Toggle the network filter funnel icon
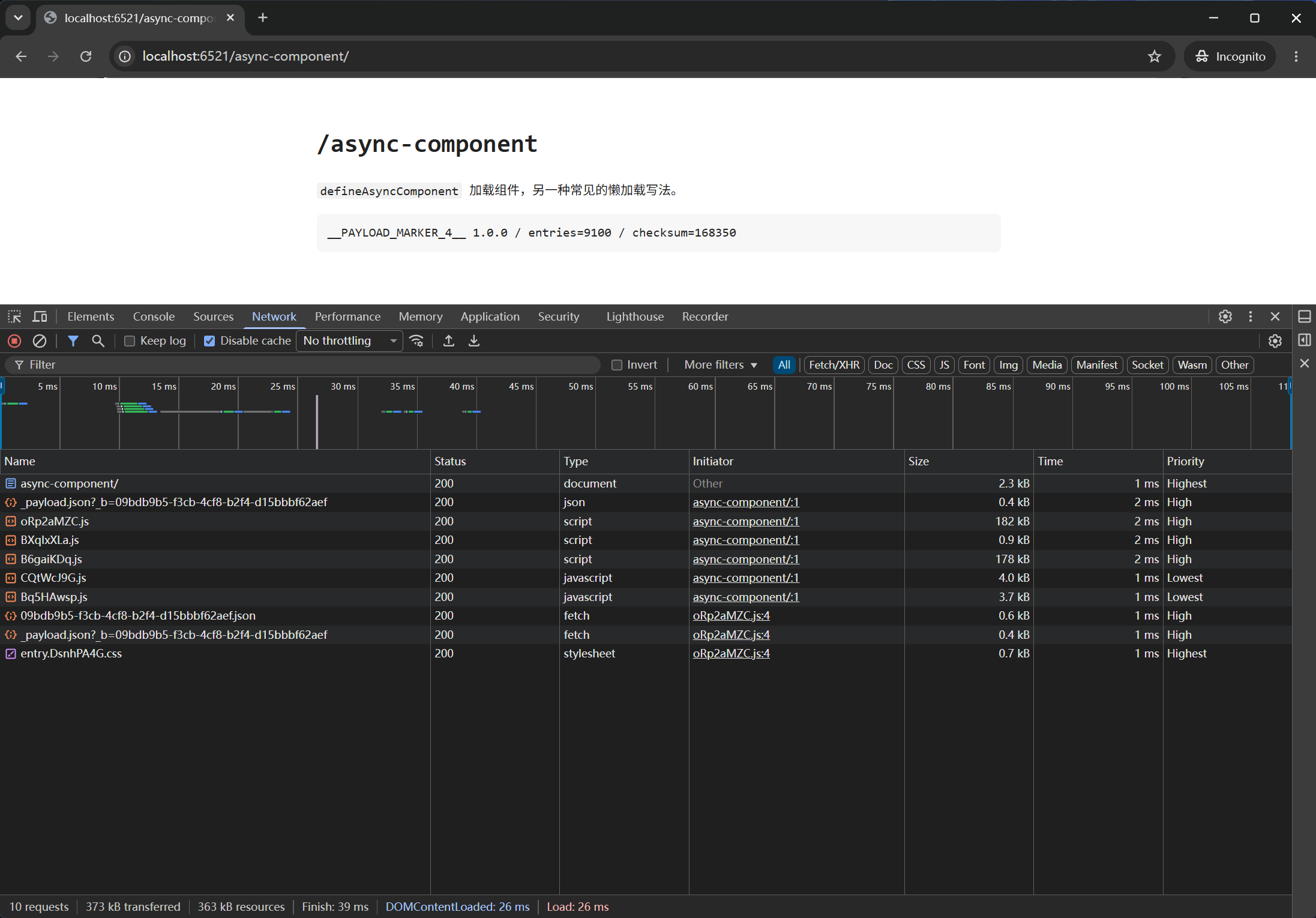Image resolution: width=1316 pixels, height=918 pixels. coord(73,341)
